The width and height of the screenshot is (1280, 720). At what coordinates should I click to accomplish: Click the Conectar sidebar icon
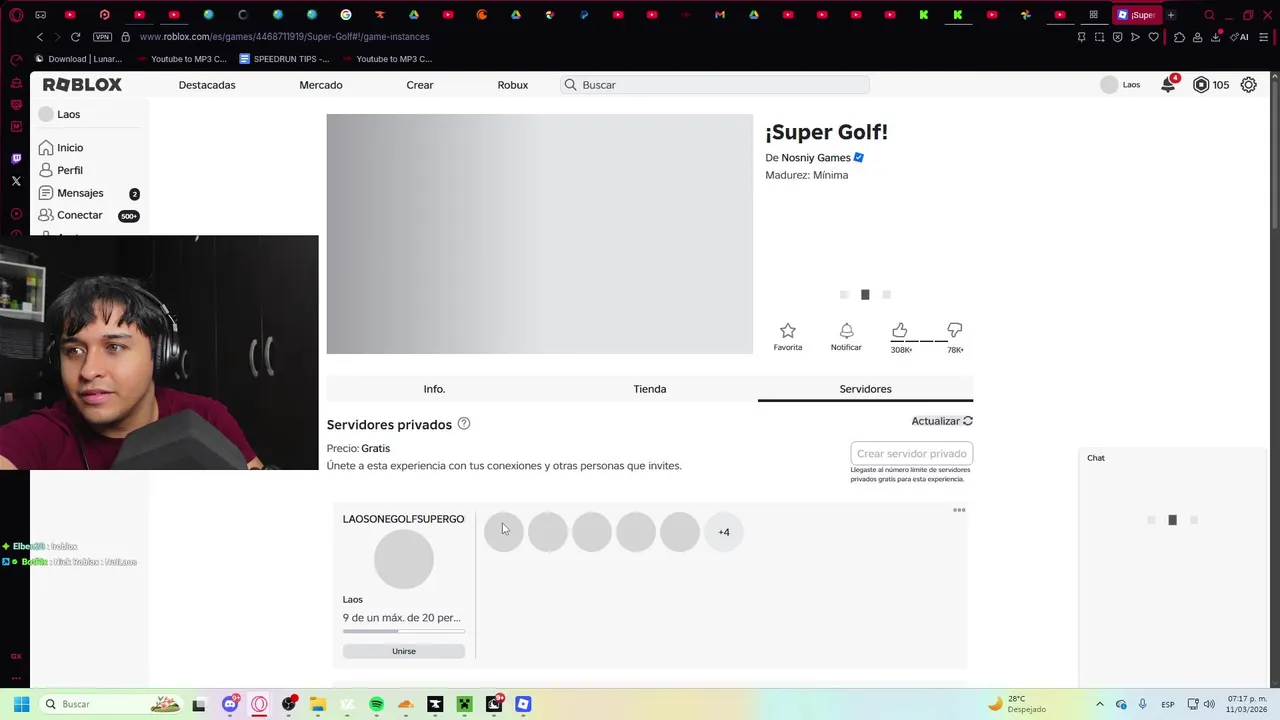click(46, 215)
